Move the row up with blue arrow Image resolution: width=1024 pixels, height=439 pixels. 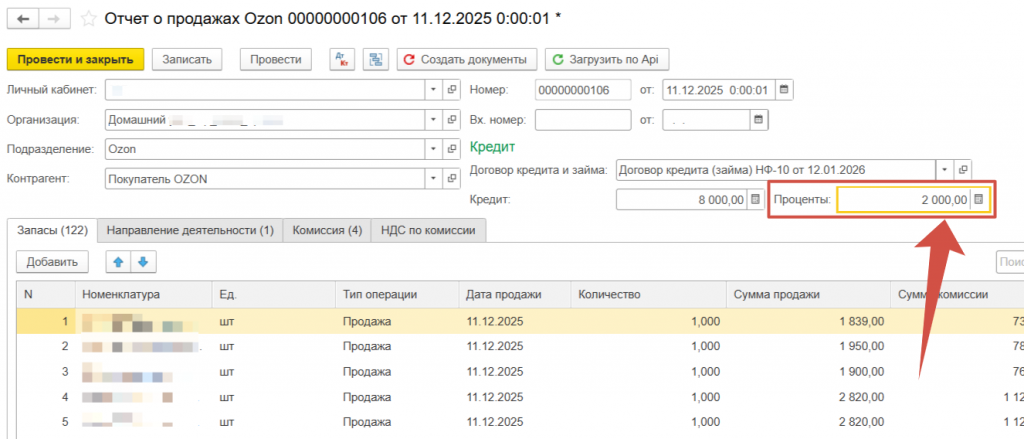[x=117, y=263]
